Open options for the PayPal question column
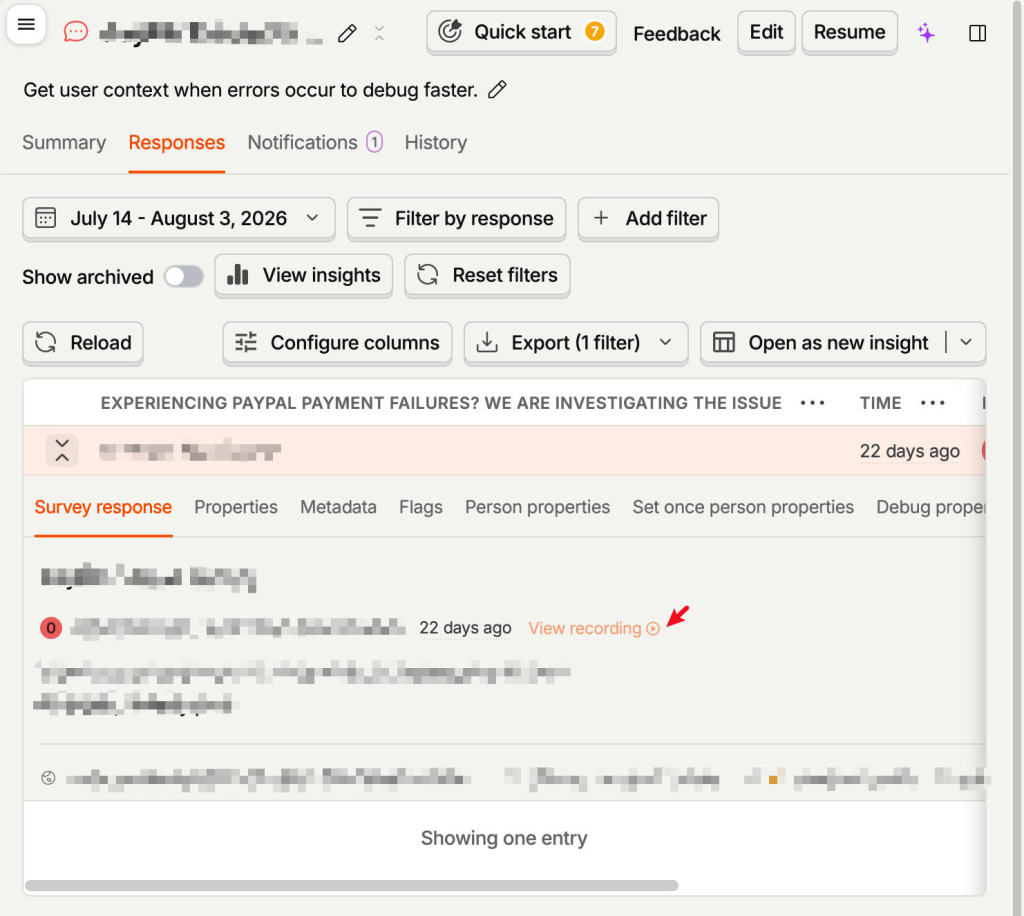Viewport: 1024px width, 916px height. 813,403
